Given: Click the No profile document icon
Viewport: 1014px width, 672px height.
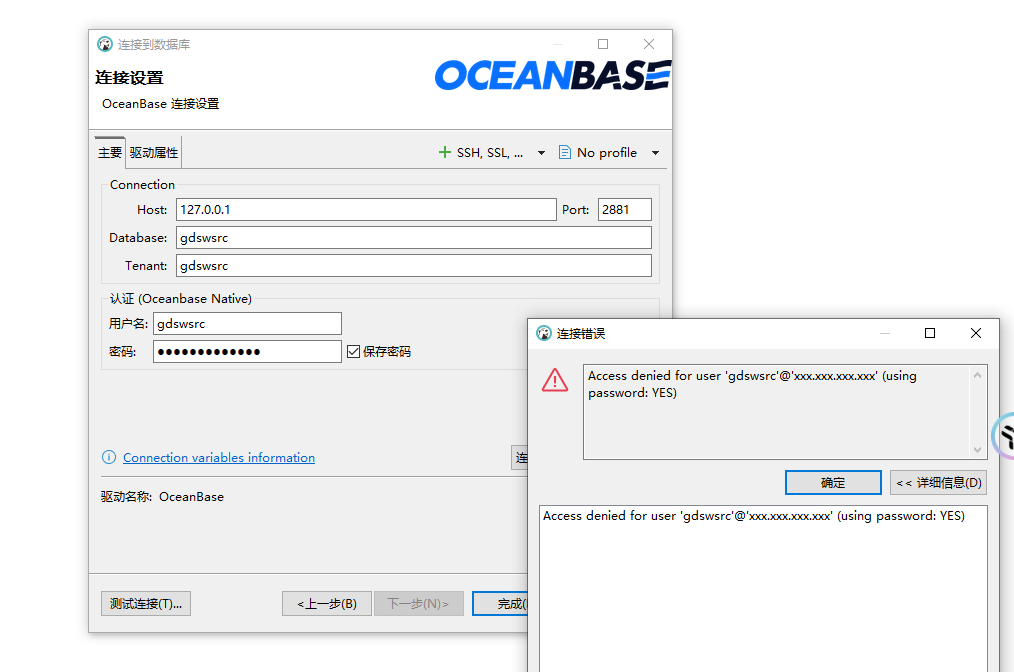Looking at the screenshot, I should coord(565,153).
